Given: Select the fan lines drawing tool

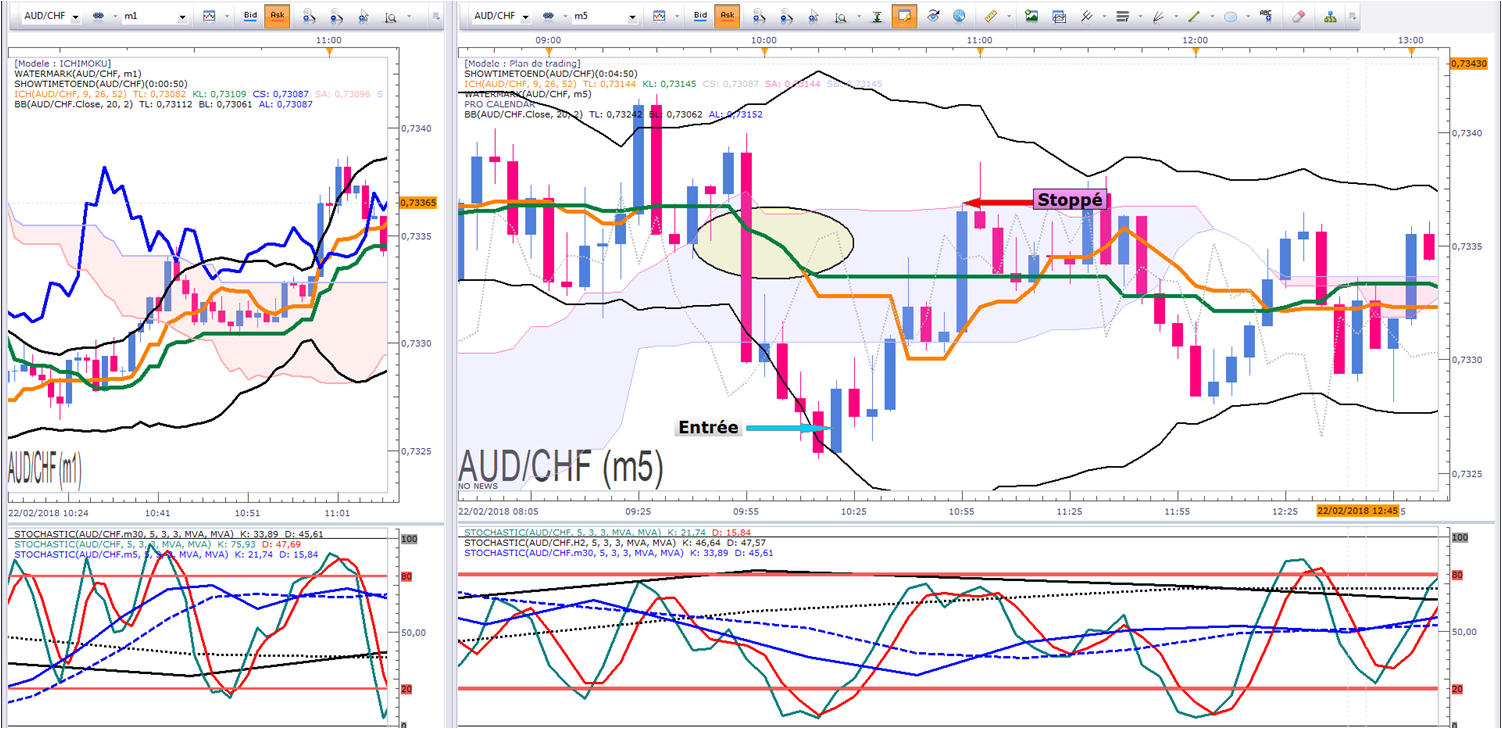Looking at the screenshot, I should (1157, 16).
